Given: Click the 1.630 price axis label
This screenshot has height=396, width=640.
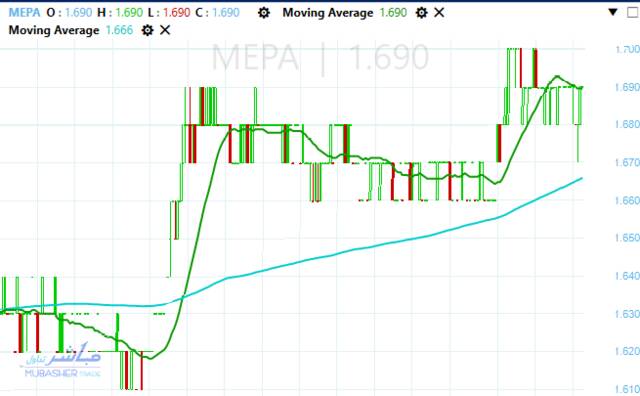Looking at the screenshot, I should pos(627,314).
